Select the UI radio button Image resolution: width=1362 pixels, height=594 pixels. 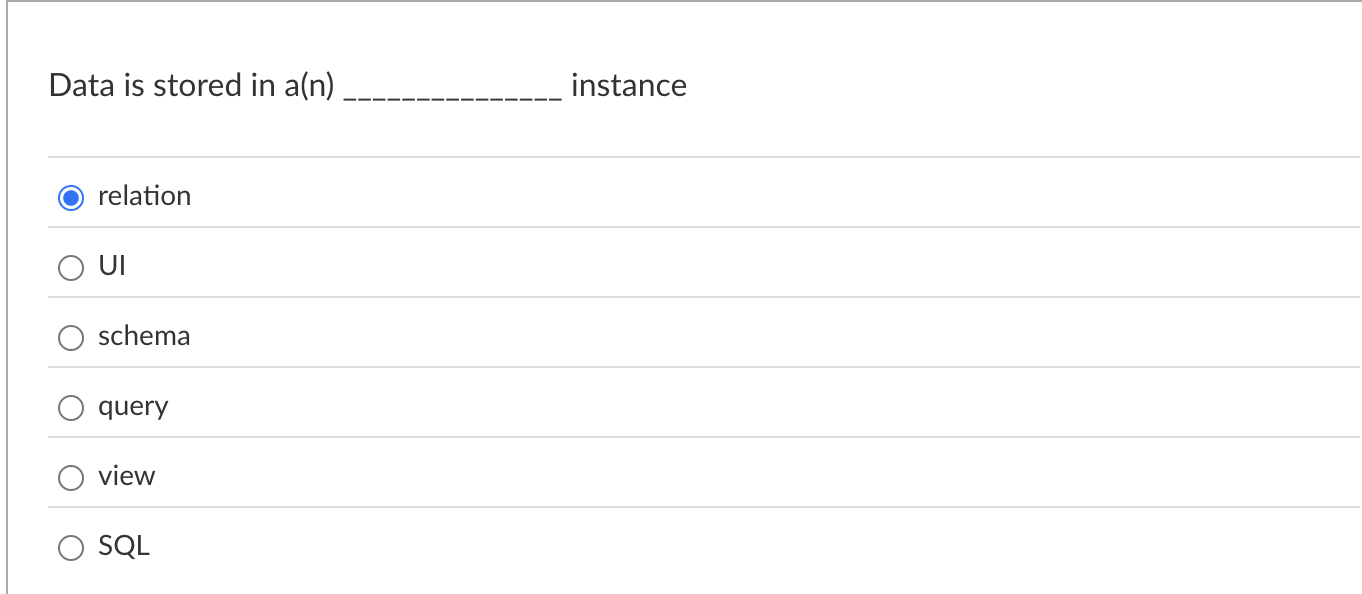pyautogui.click(x=70, y=267)
